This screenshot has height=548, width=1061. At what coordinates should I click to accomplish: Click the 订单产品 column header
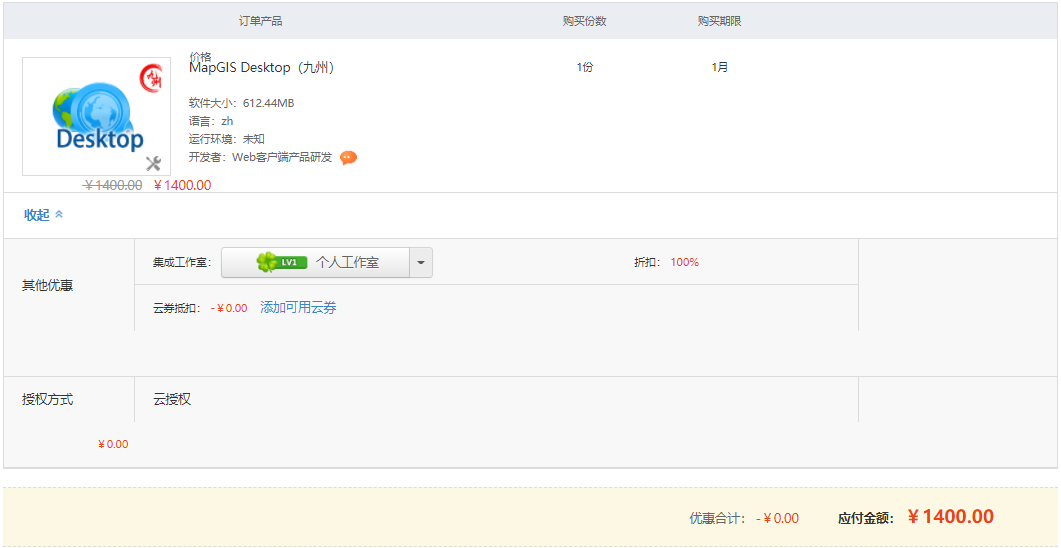261,21
